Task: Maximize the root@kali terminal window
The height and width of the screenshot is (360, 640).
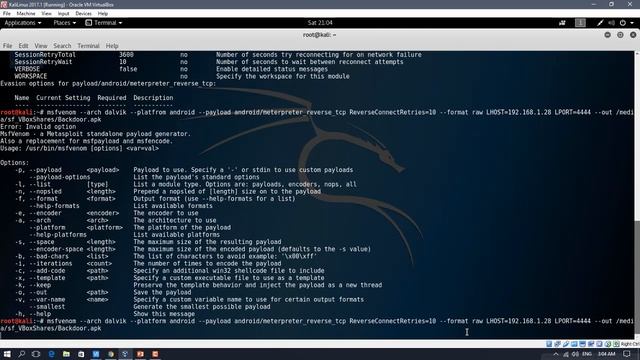Action: coord(620,35)
